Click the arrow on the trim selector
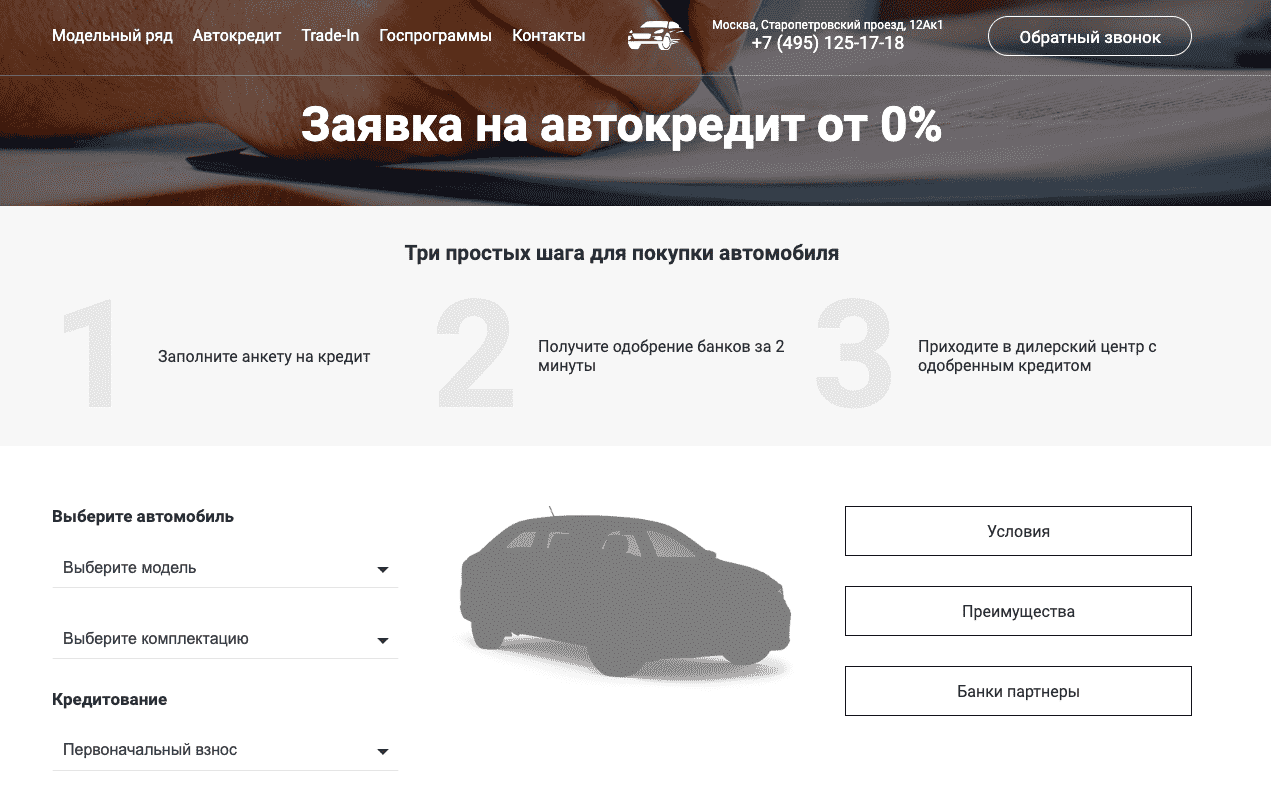 click(x=383, y=640)
